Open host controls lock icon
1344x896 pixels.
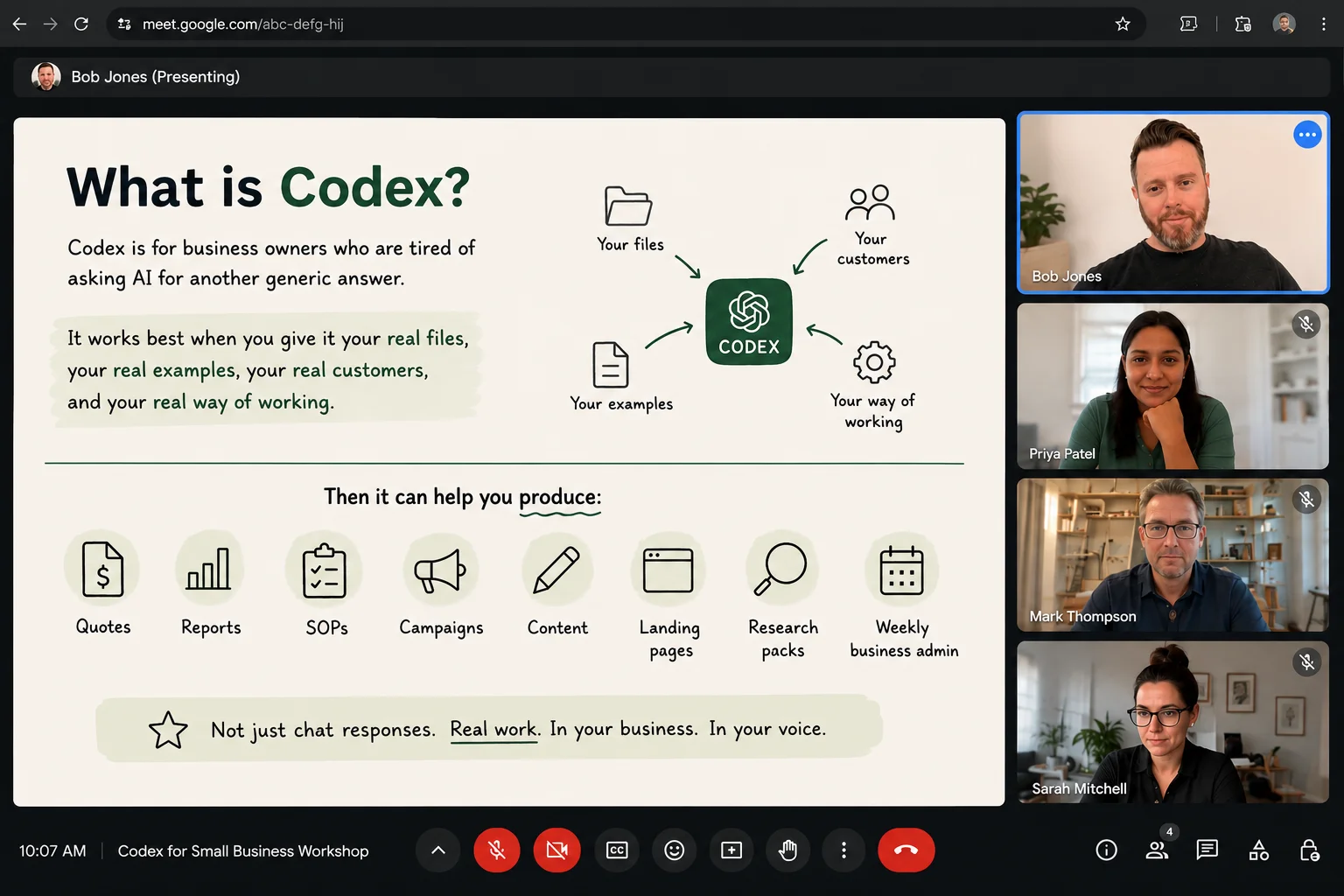(1310, 850)
